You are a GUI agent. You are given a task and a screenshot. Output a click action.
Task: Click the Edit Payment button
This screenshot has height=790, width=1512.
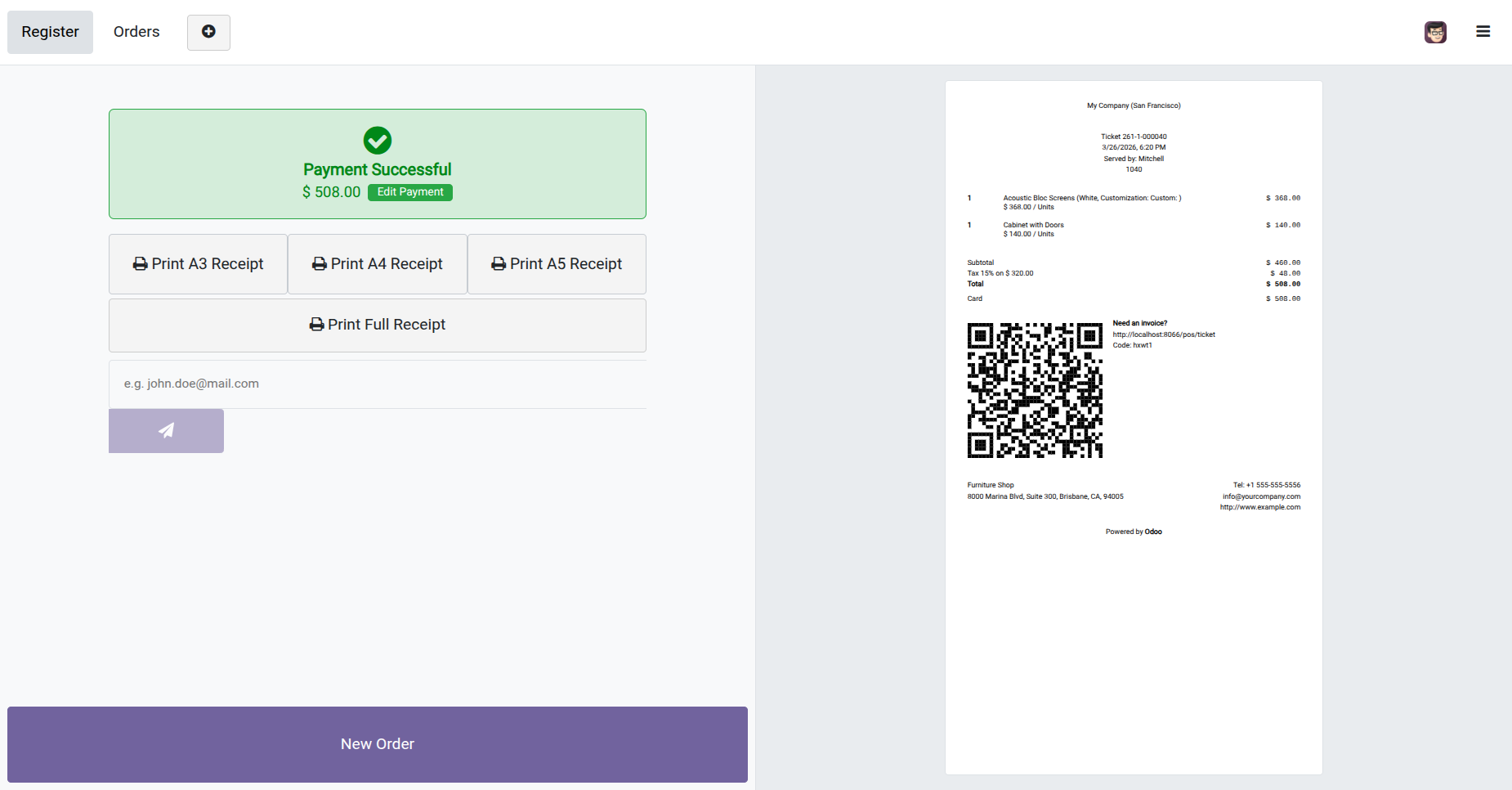[x=410, y=192]
